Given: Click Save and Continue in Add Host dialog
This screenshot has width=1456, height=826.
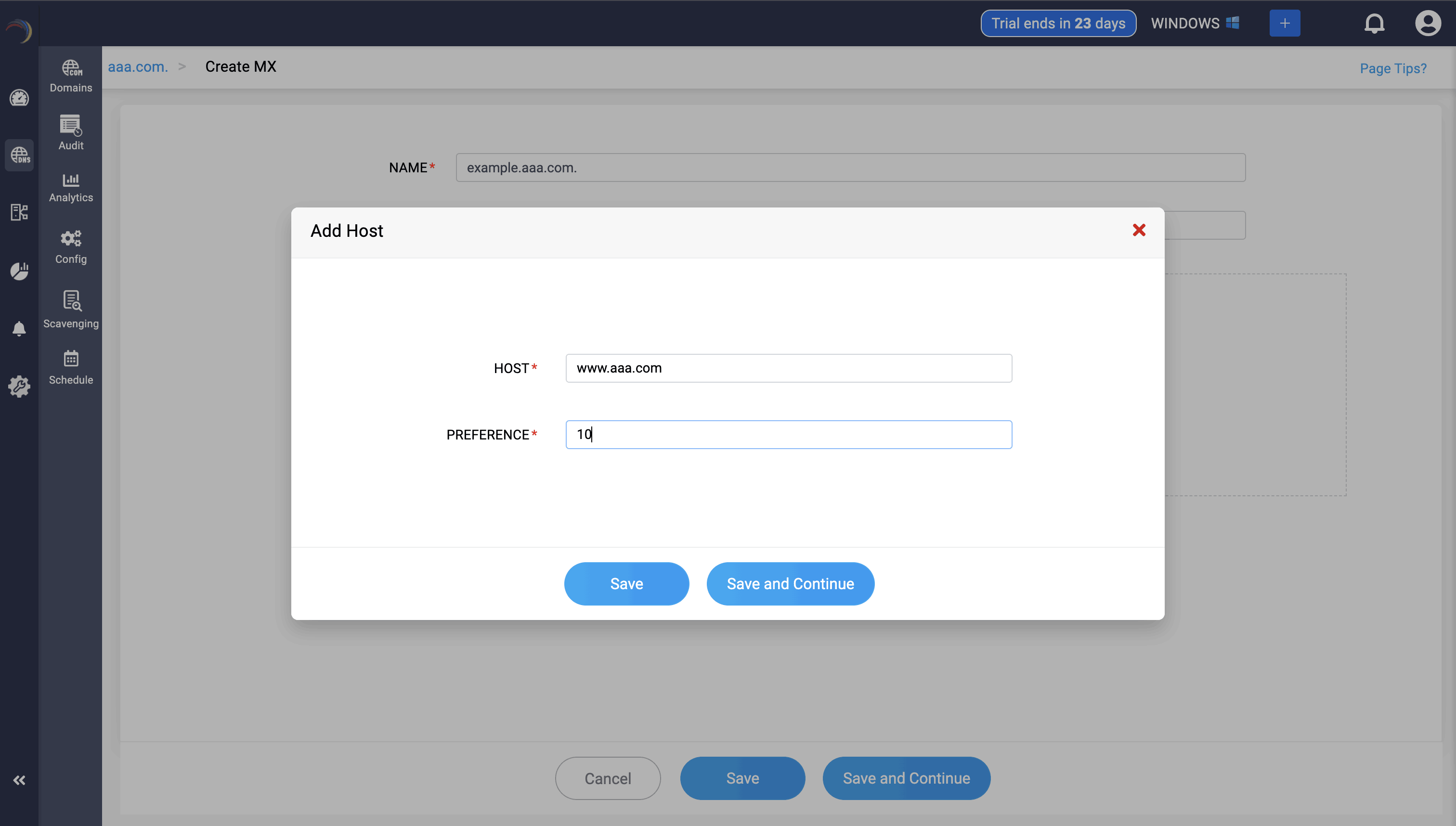Looking at the screenshot, I should point(790,583).
